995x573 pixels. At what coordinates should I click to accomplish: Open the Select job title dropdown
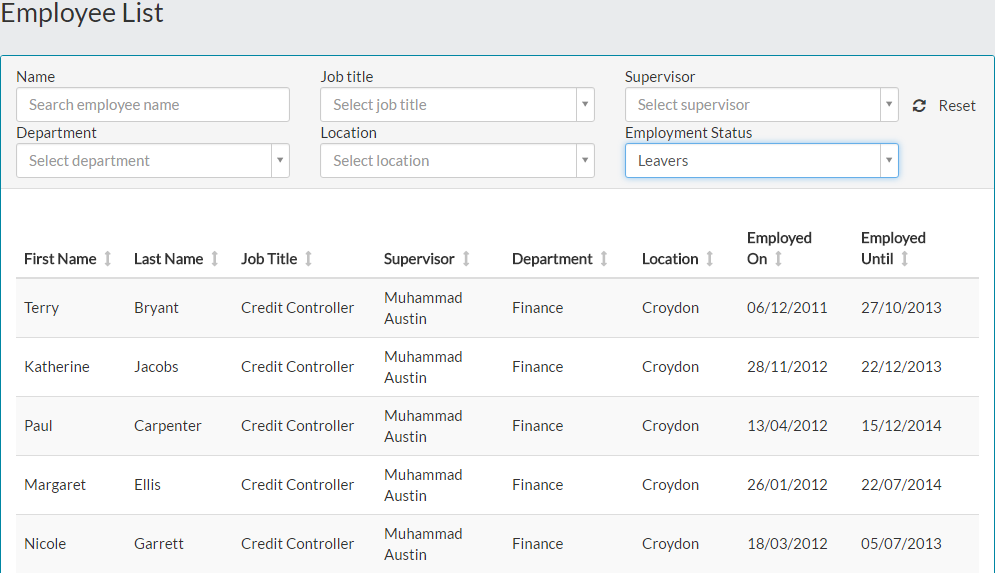point(457,105)
